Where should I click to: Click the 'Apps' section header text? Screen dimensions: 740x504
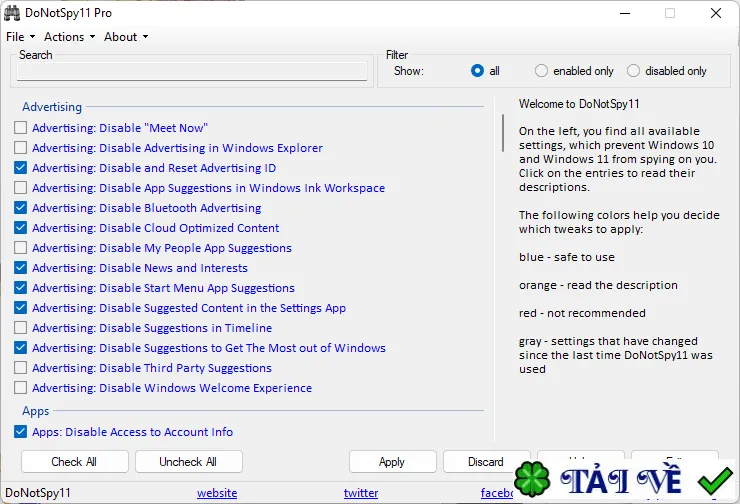click(x=35, y=411)
